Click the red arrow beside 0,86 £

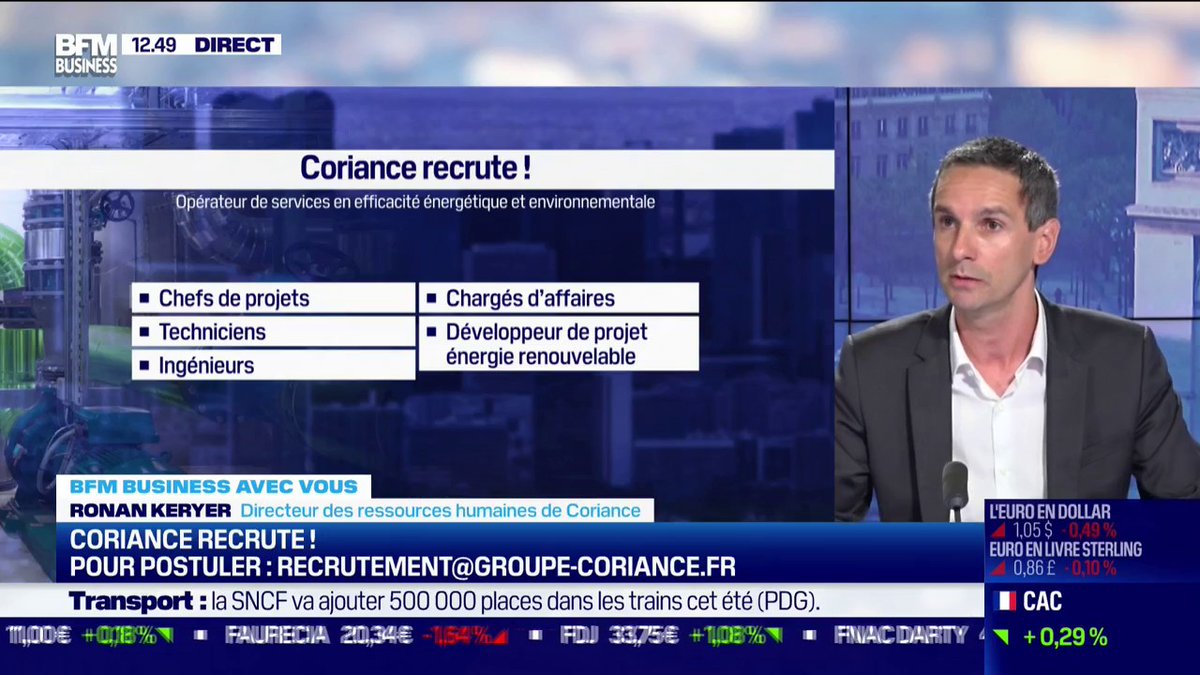[998, 568]
